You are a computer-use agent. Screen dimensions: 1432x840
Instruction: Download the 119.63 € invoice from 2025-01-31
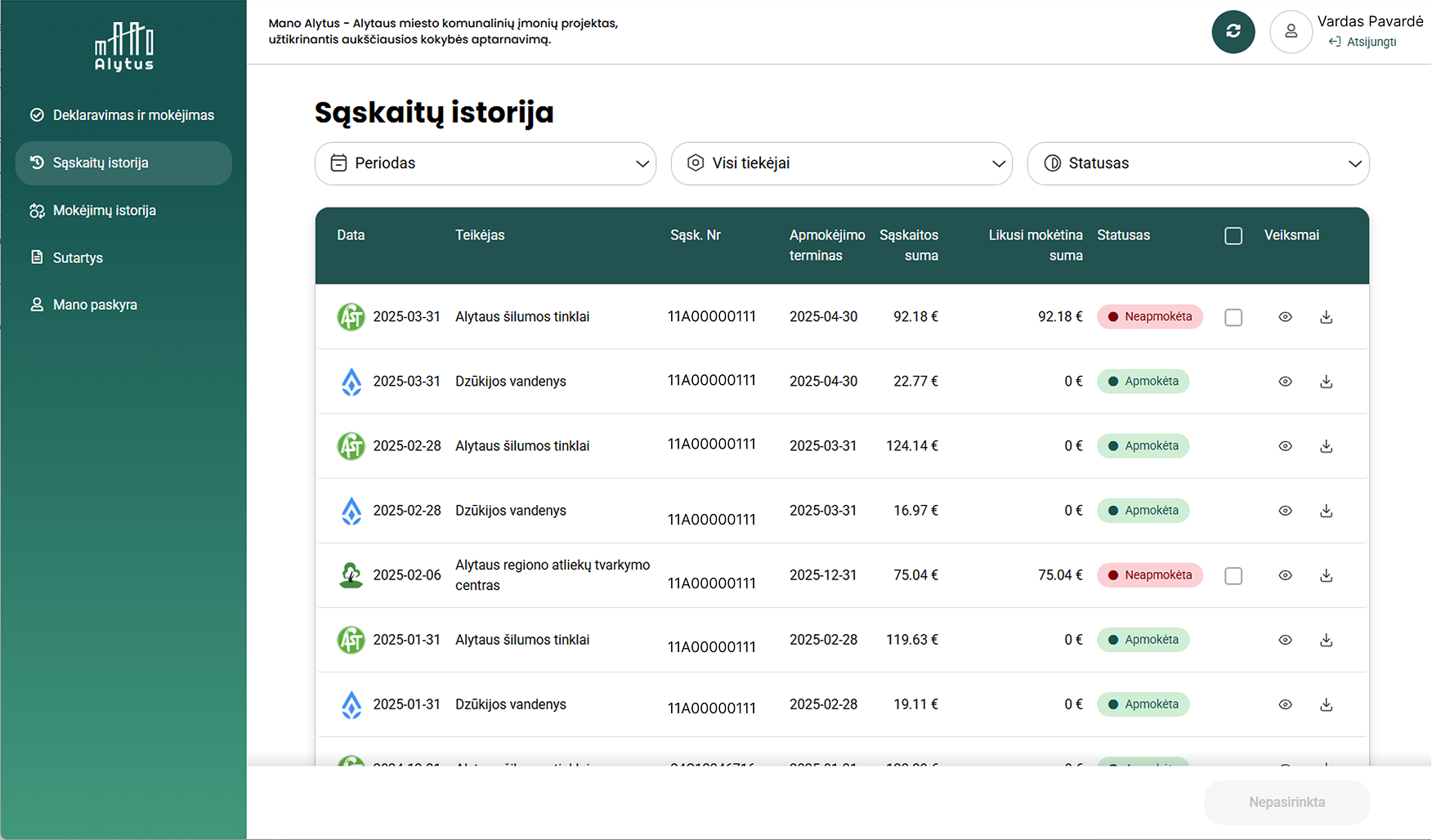(x=1326, y=640)
